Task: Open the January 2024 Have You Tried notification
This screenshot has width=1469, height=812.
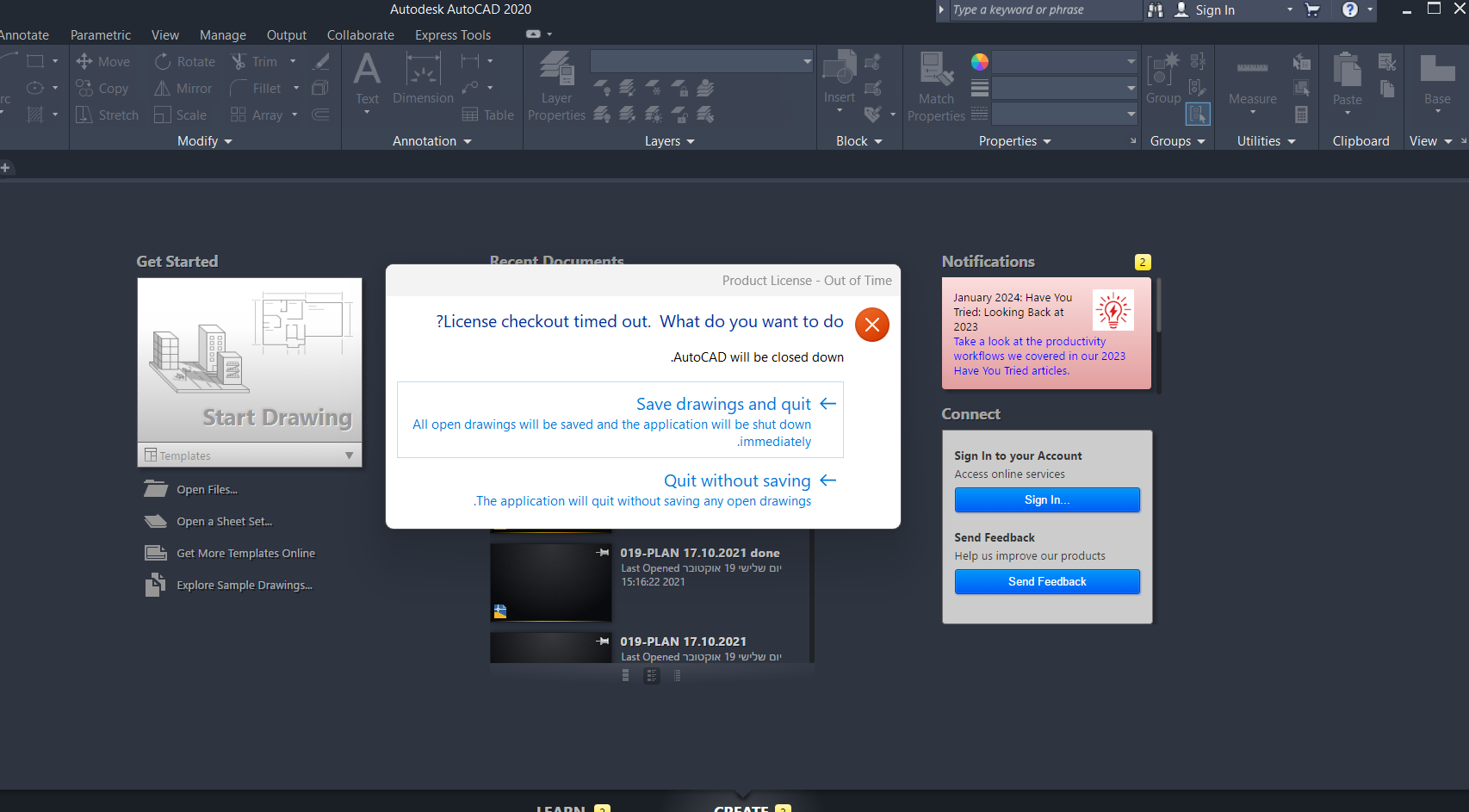Action: [1046, 333]
